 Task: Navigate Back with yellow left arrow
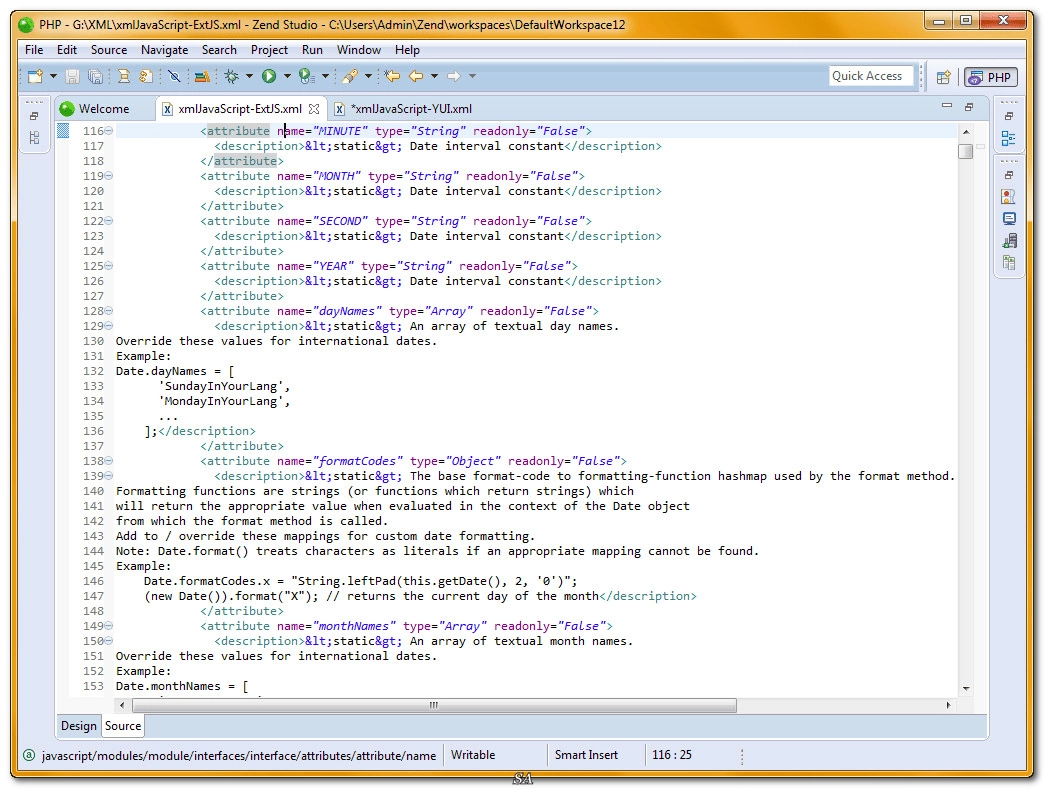coord(416,77)
